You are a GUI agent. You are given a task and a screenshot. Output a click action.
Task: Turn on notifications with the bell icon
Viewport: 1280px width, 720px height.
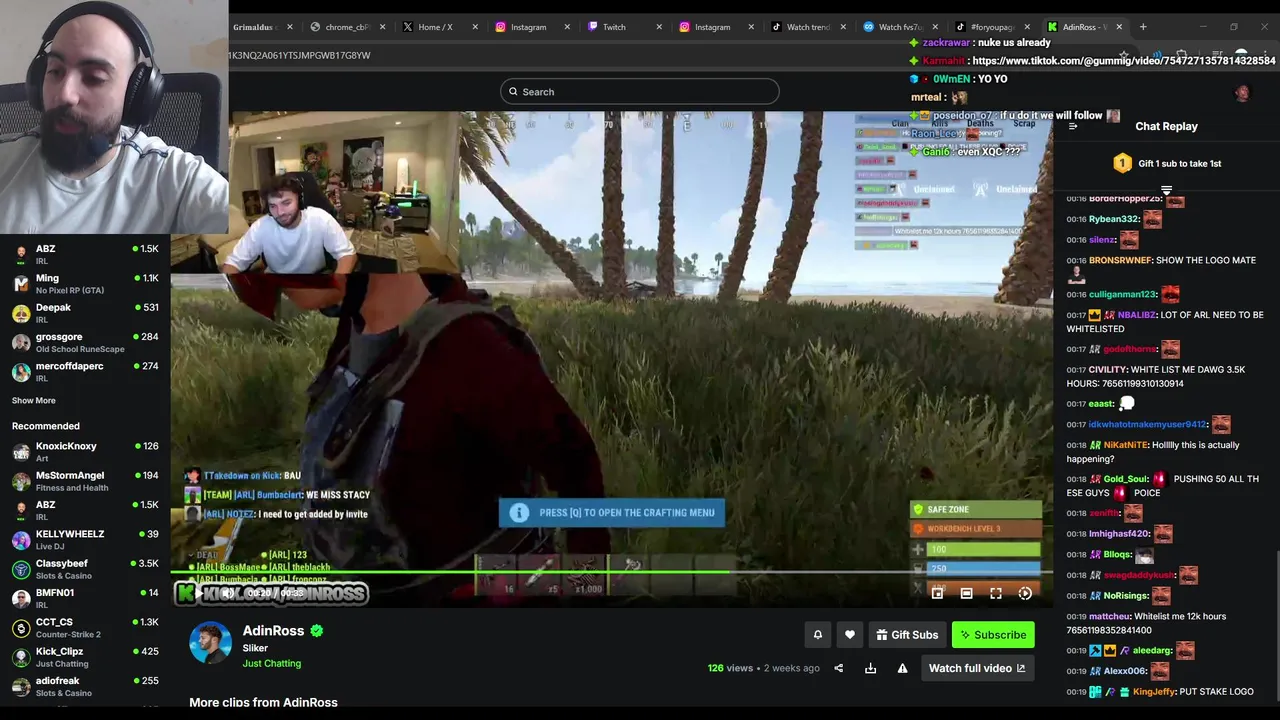tap(818, 635)
